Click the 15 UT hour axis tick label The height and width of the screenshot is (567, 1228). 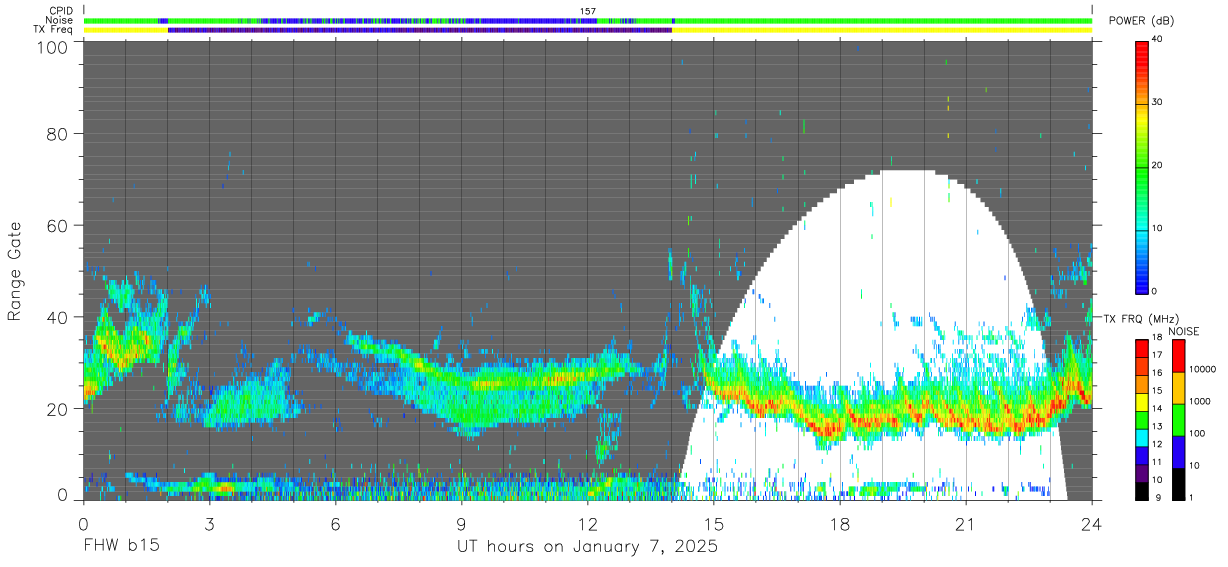(x=713, y=524)
